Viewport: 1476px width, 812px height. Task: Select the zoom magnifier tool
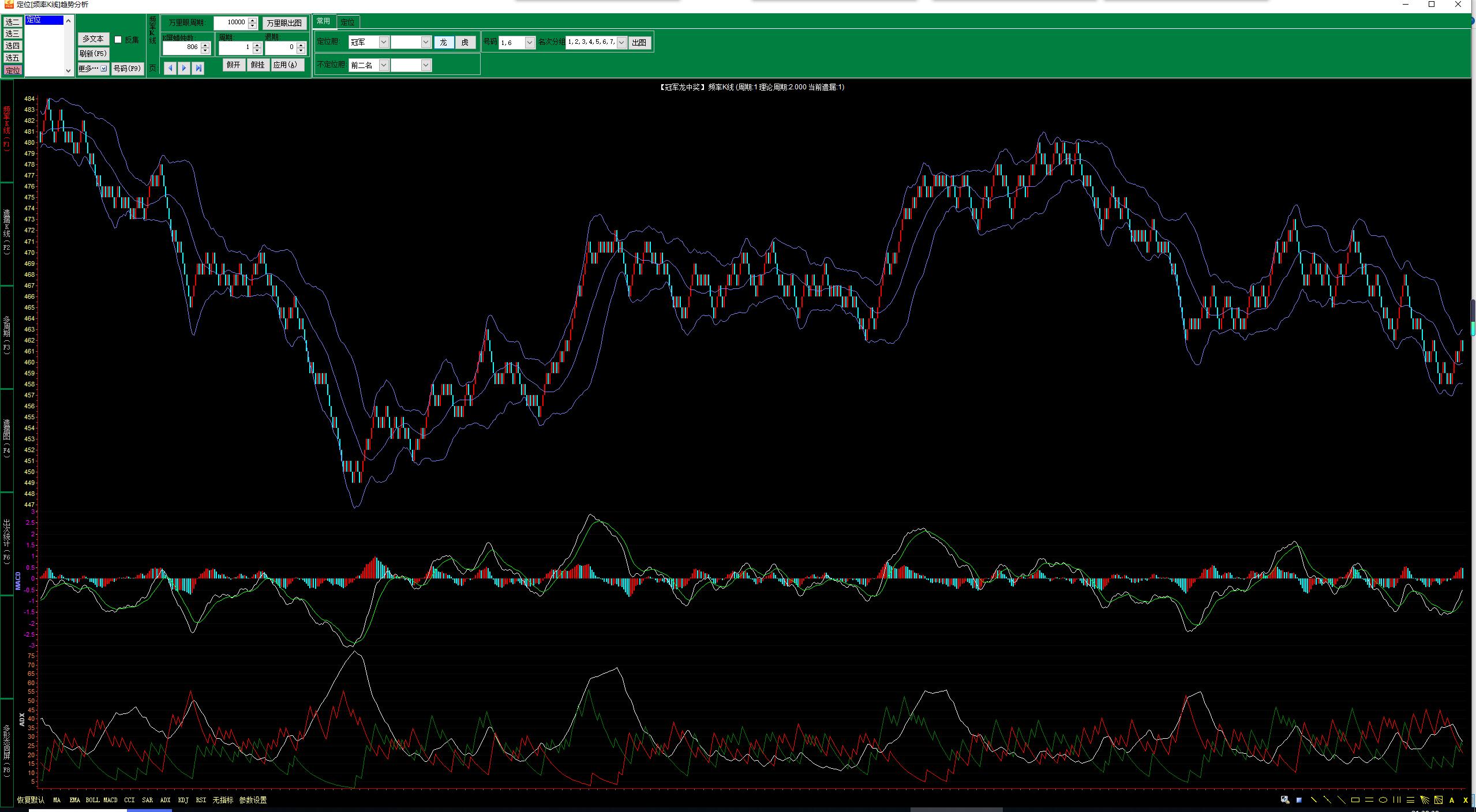point(1285,800)
